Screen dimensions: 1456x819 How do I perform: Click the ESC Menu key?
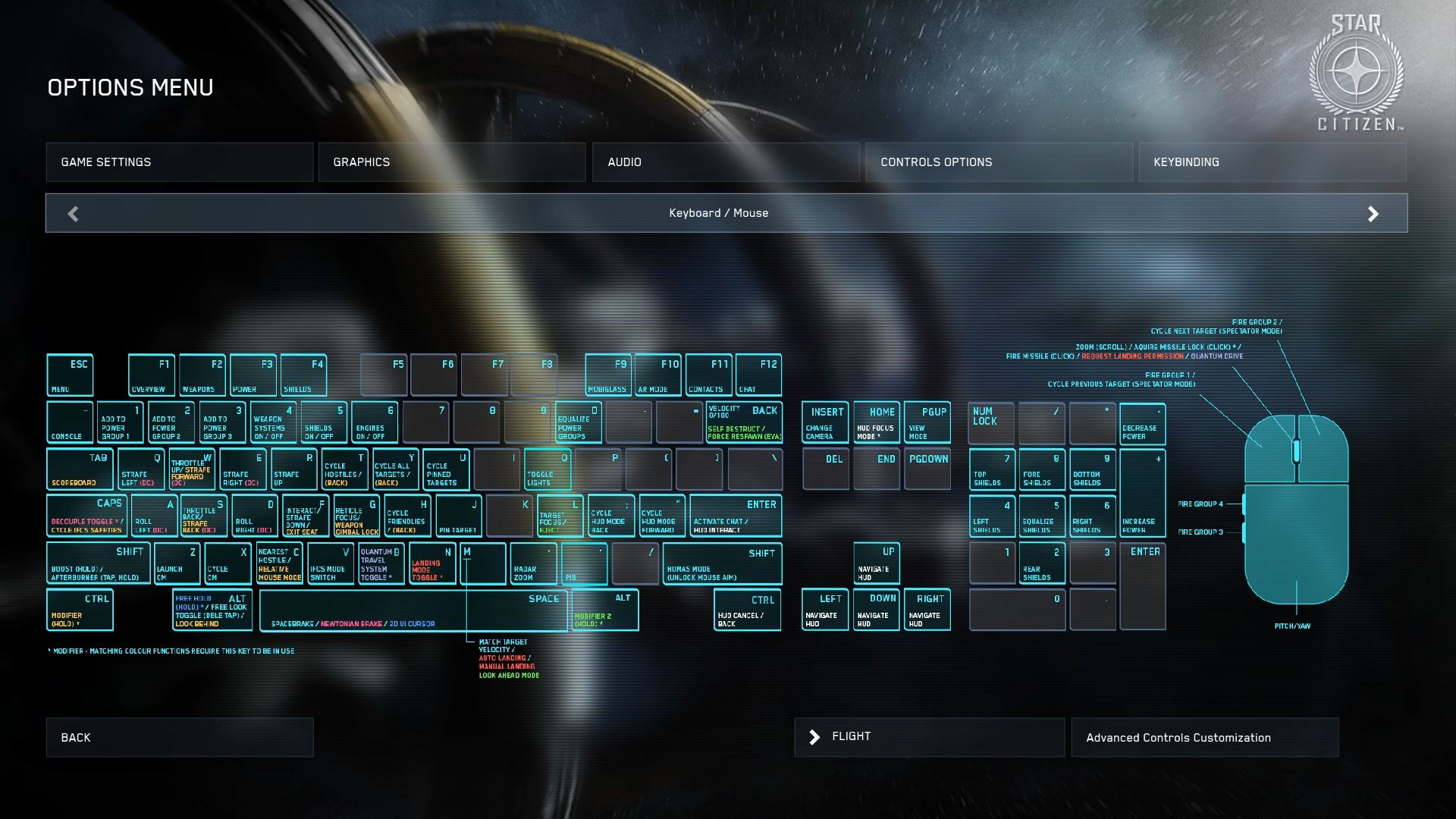tap(70, 375)
